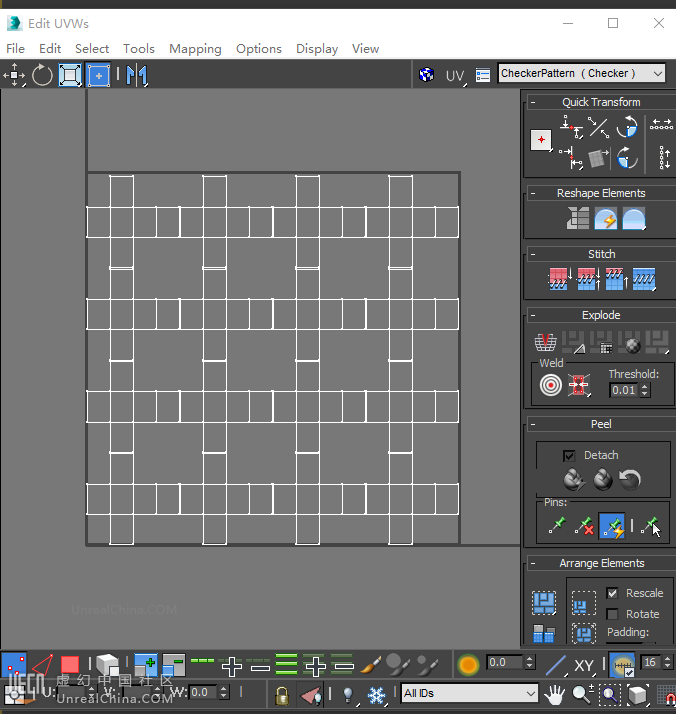Open the Tools menu
The height and width of the screenshot is (714, 676).
click(139, 49)
